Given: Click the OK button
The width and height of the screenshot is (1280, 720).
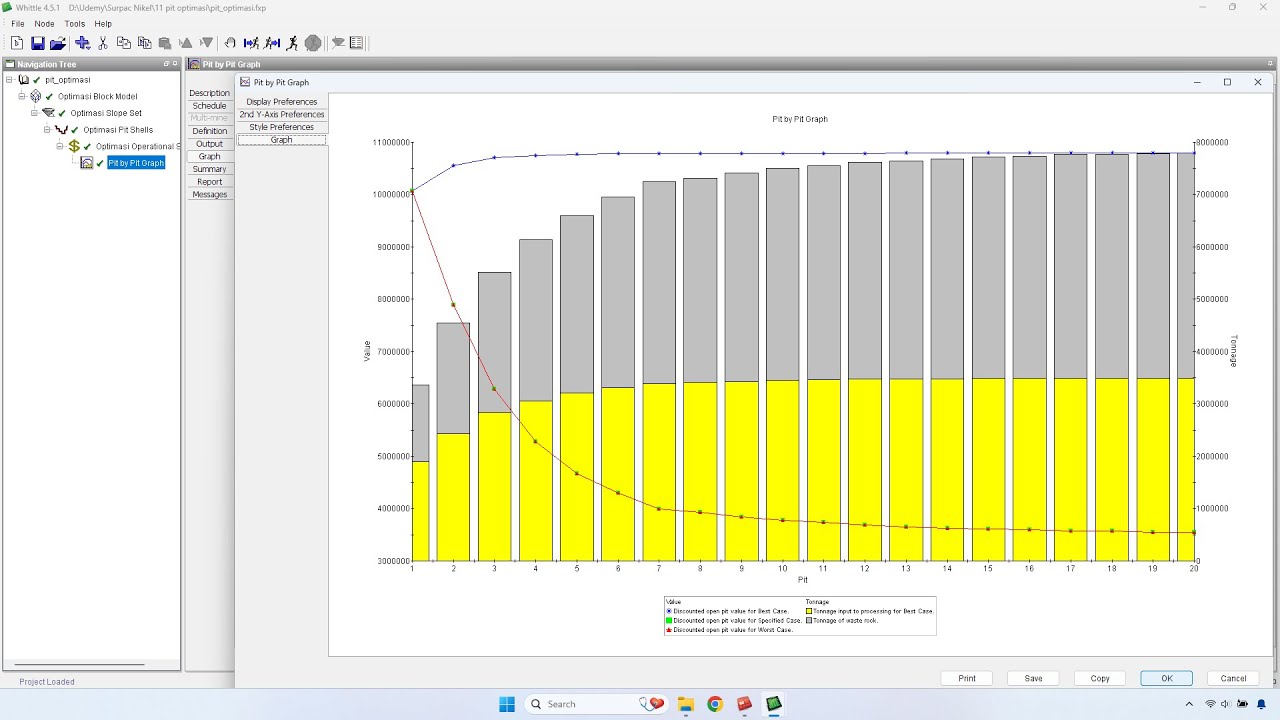Looking at the screenshot, I should coord(1167,678).
